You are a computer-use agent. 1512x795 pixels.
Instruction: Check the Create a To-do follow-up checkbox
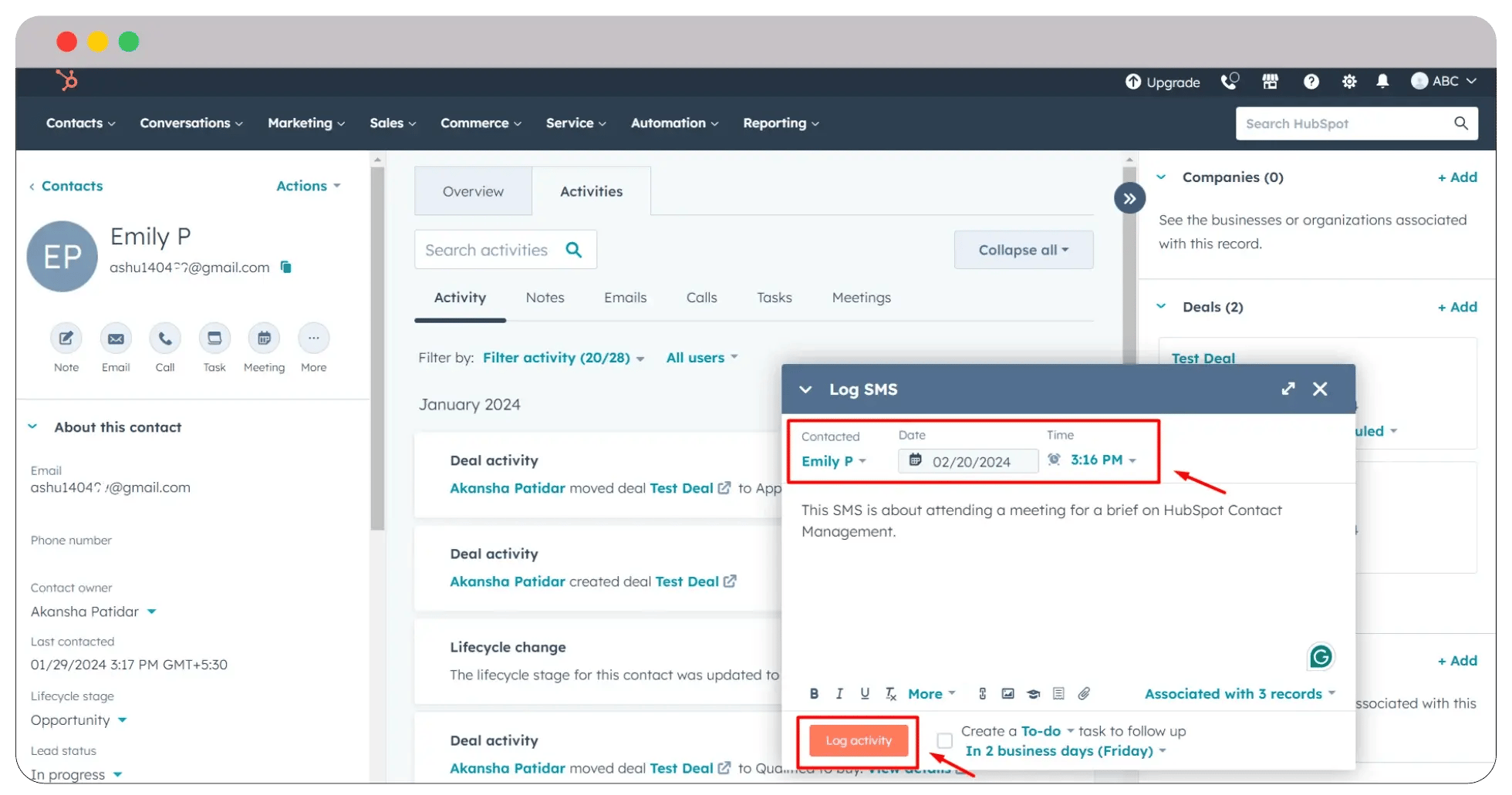[943, 739]
